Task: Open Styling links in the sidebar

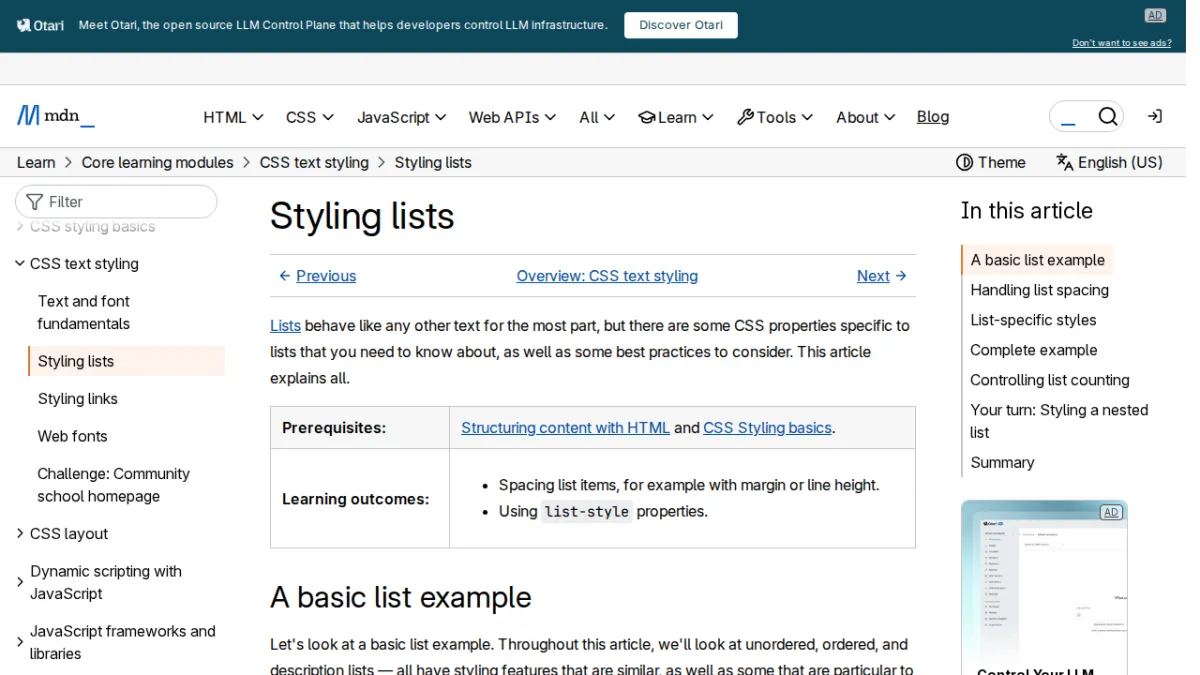Action: point(77,399)
